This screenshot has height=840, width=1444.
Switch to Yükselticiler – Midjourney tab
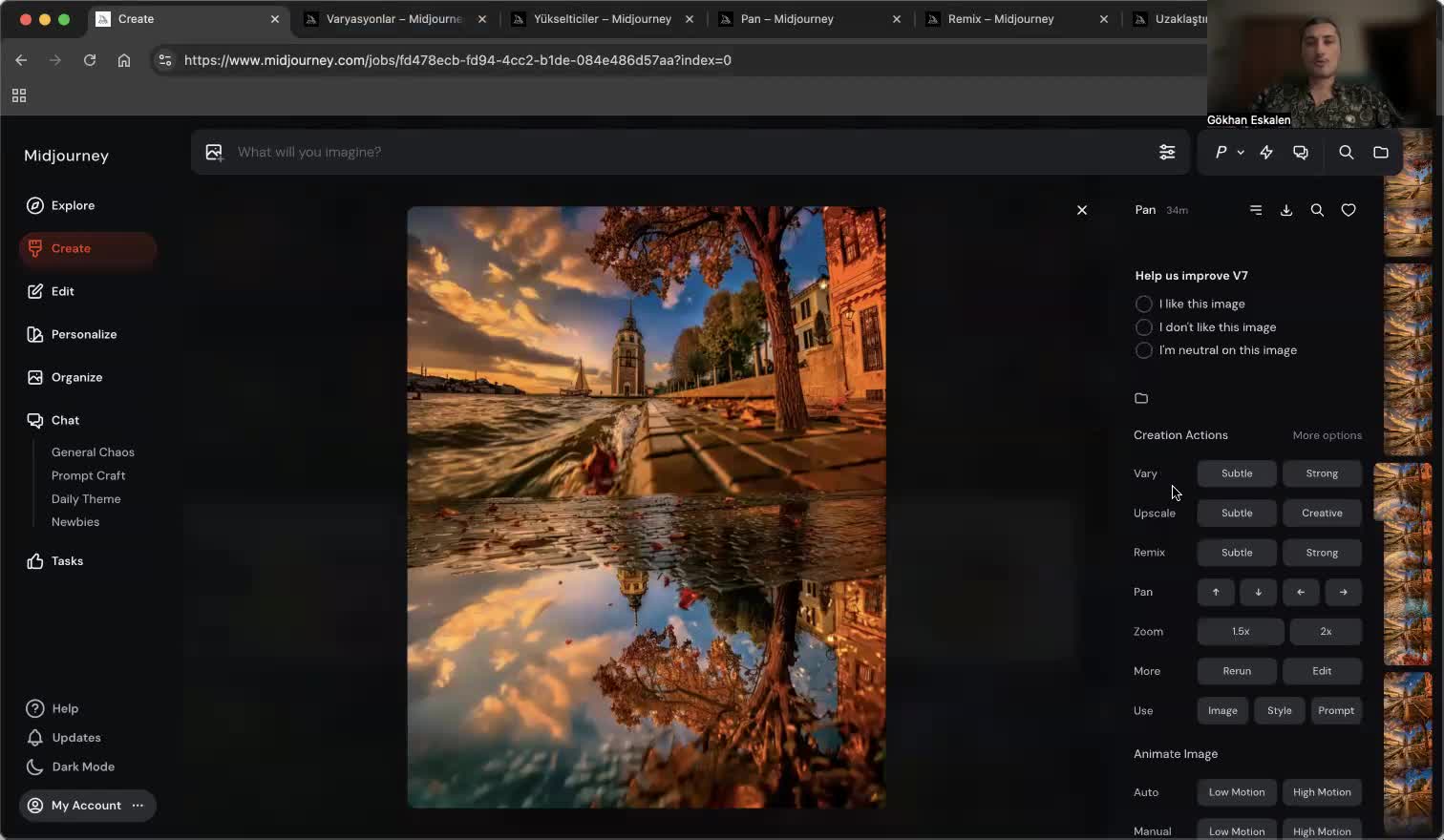coord(603,19)
